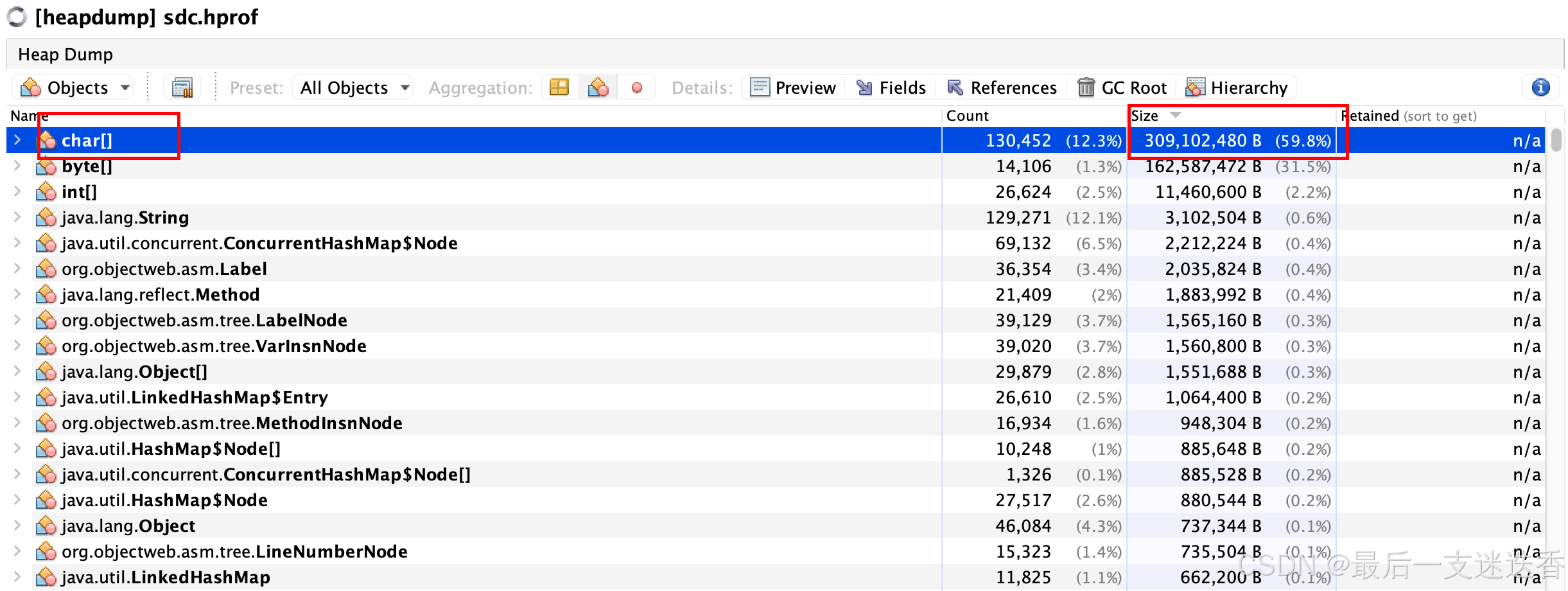Viewport: 1568px width, 591px height.
Task: Sort by the Retained column header
Action: coord(1441,116)
